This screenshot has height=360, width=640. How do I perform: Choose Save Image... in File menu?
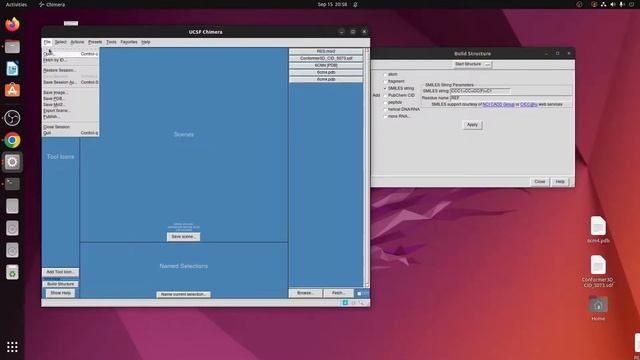[x=70, y=93]
